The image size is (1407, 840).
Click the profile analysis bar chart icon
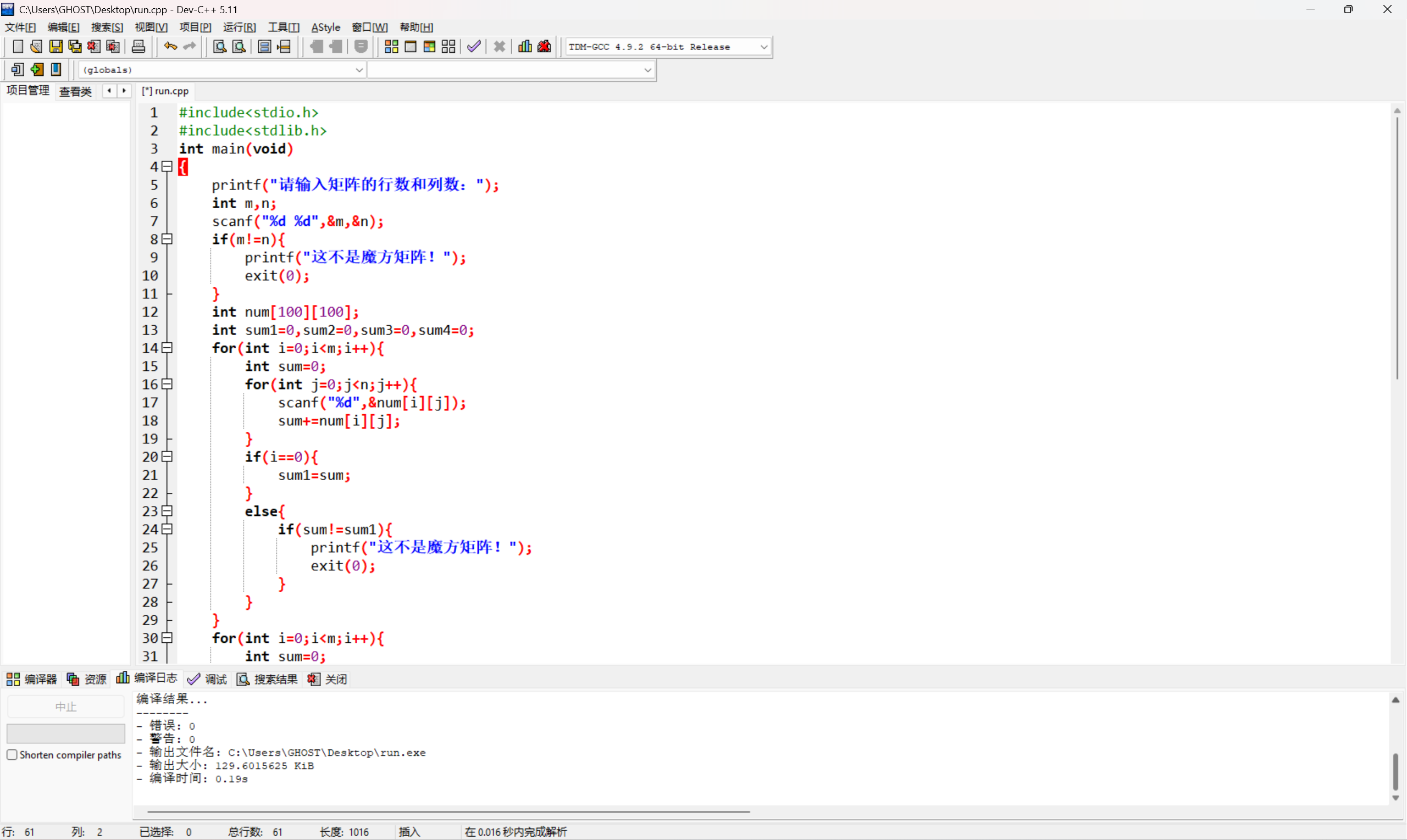(525, 47)
